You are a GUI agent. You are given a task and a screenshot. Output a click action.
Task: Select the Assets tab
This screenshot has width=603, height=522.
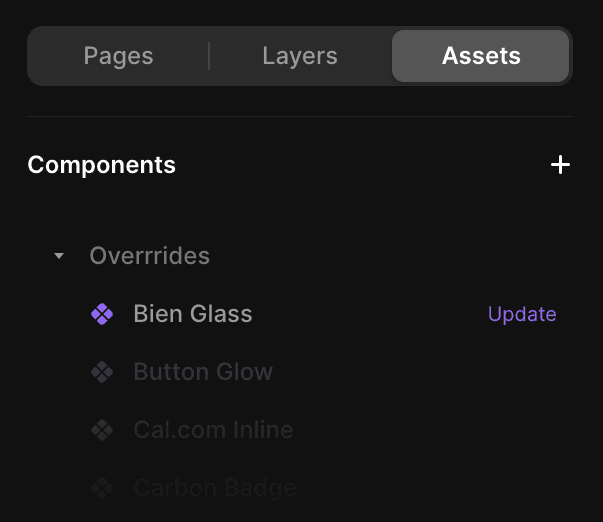tap(481, 56)
